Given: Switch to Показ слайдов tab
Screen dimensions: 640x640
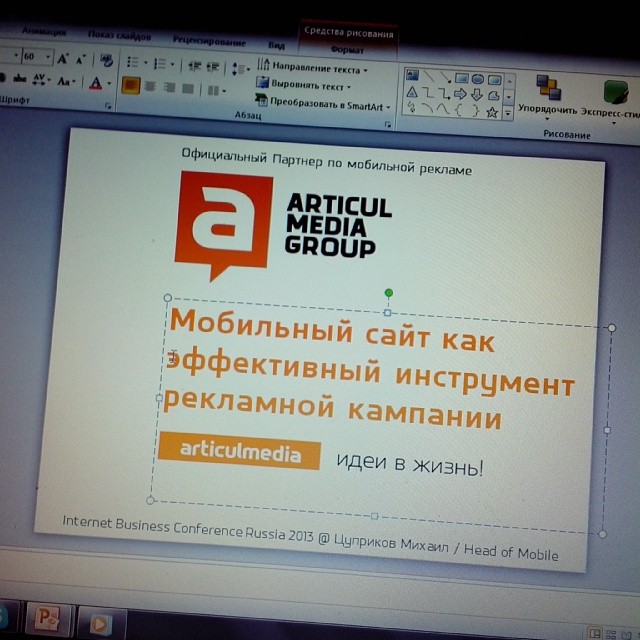Looking at the screenshot, I should pyautogui.click(x=119, y=36).
